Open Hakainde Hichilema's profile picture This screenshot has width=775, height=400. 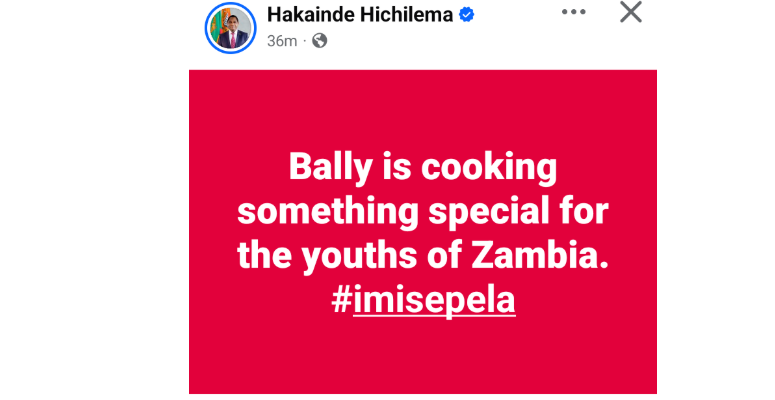231,26
